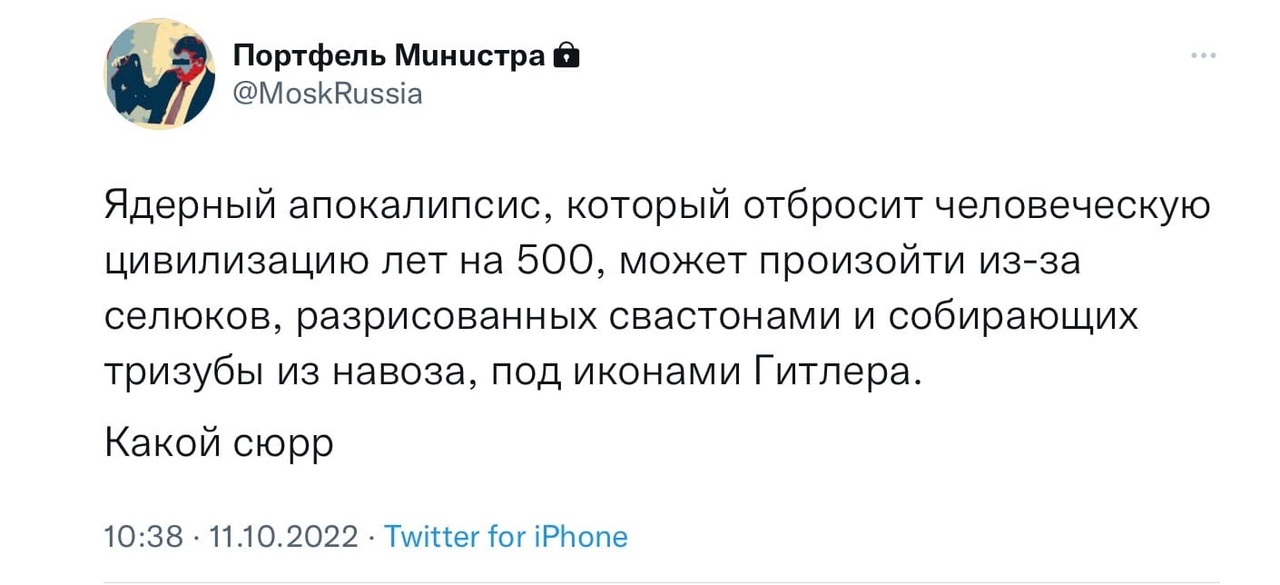Click the "Twitter for iPhone" source link
The width and height of the screenshot is (1280, 585).
coord(506,537)
